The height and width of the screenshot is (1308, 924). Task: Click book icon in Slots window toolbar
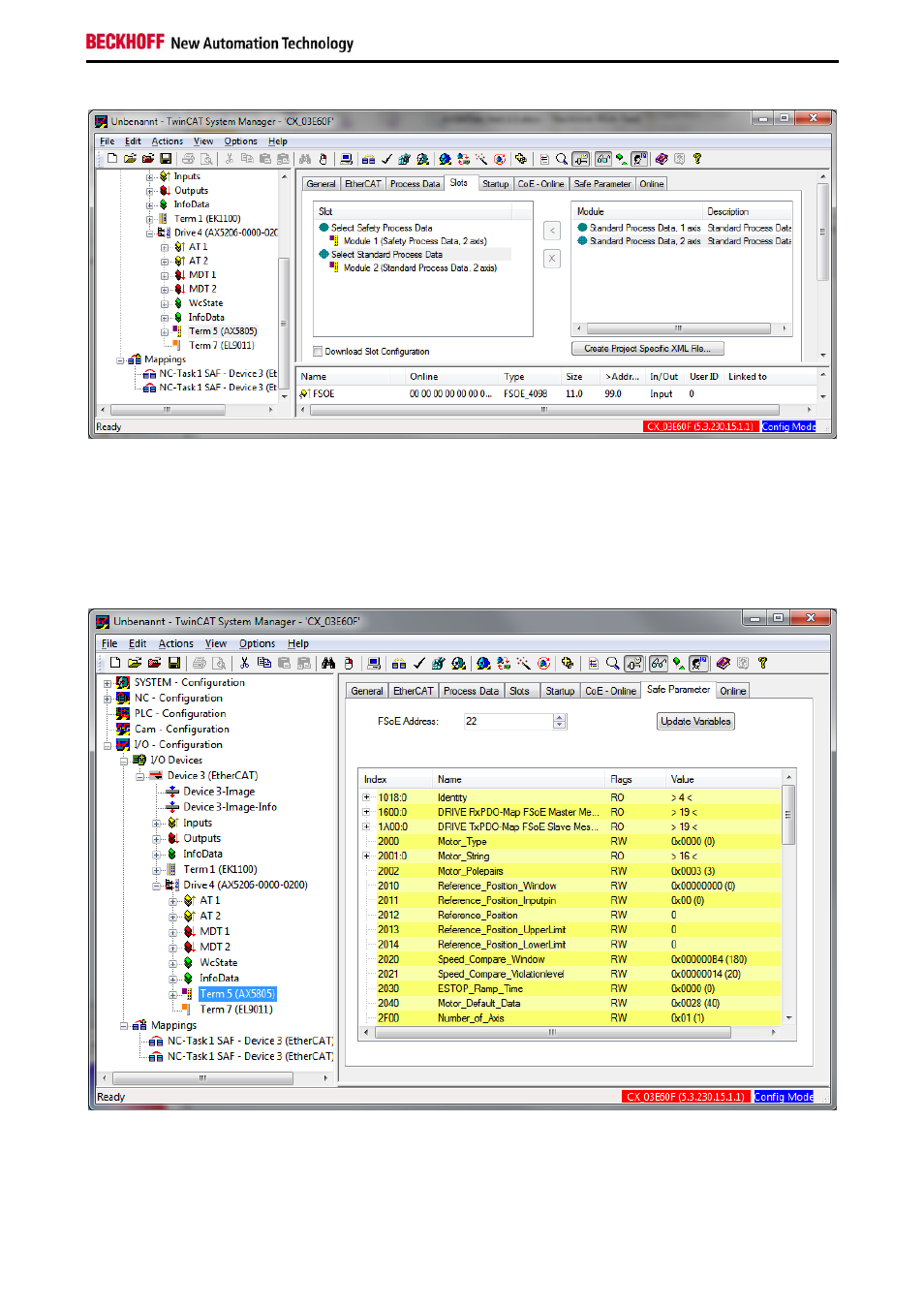click(x=661, y=159)
